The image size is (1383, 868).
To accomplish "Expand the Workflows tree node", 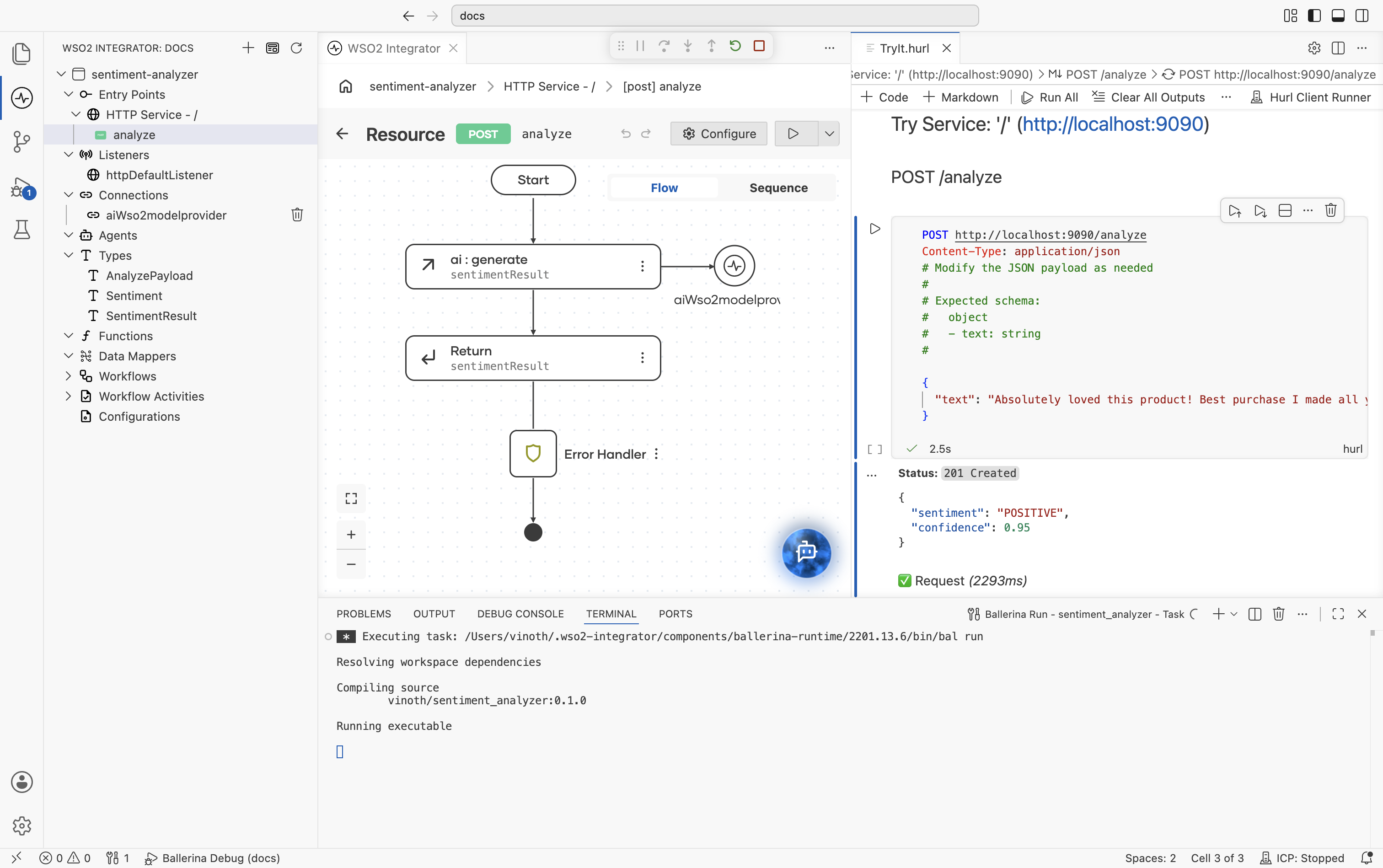I will [x=68, y=376].
